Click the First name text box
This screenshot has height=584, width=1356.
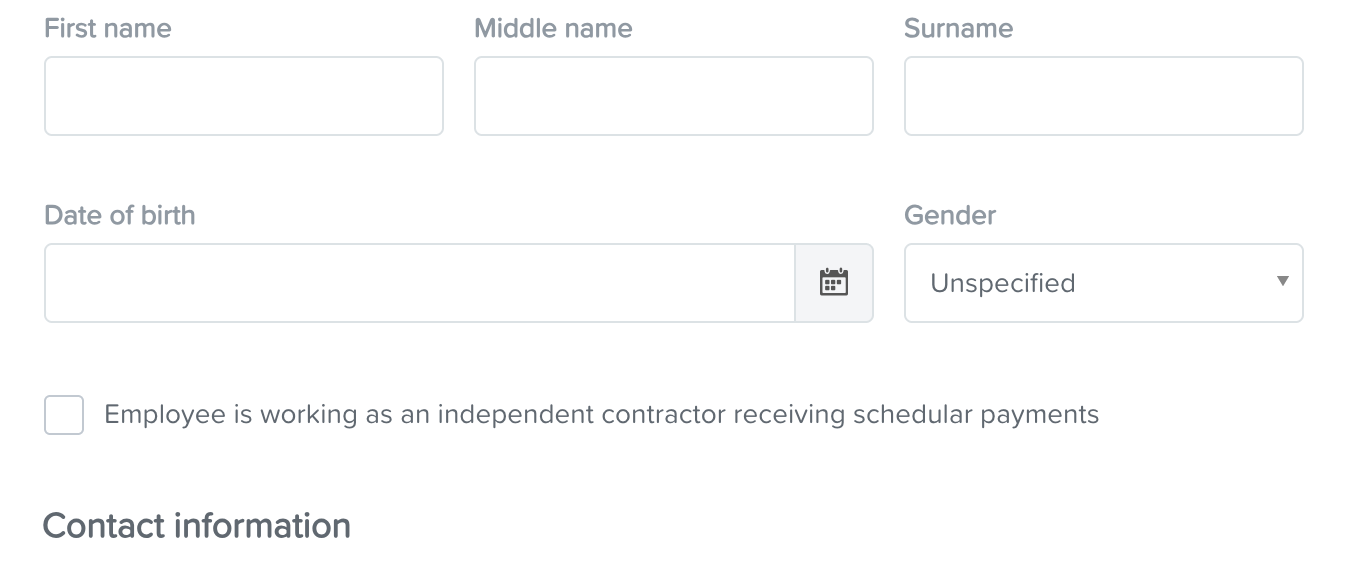click(x=244, y=96)
